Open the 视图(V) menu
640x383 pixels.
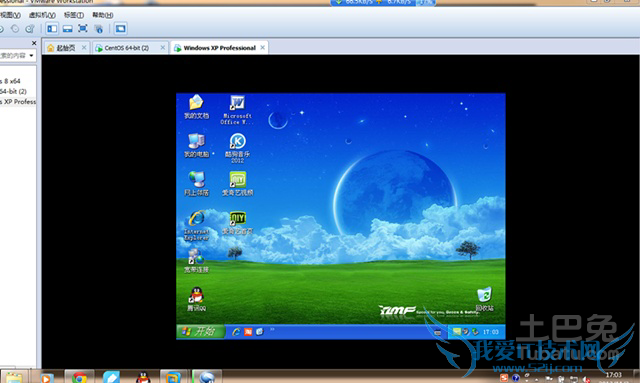(10, 15)
